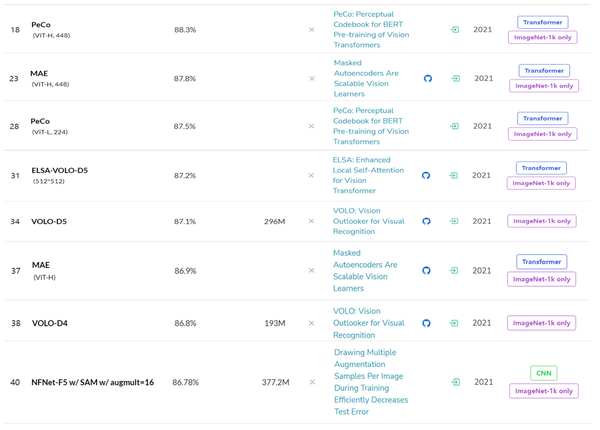The image size is (600, 430).
Task: Select the NFNet-F5 w/ SAM model name
Action: pyautogui.click(x=93, y=382)
